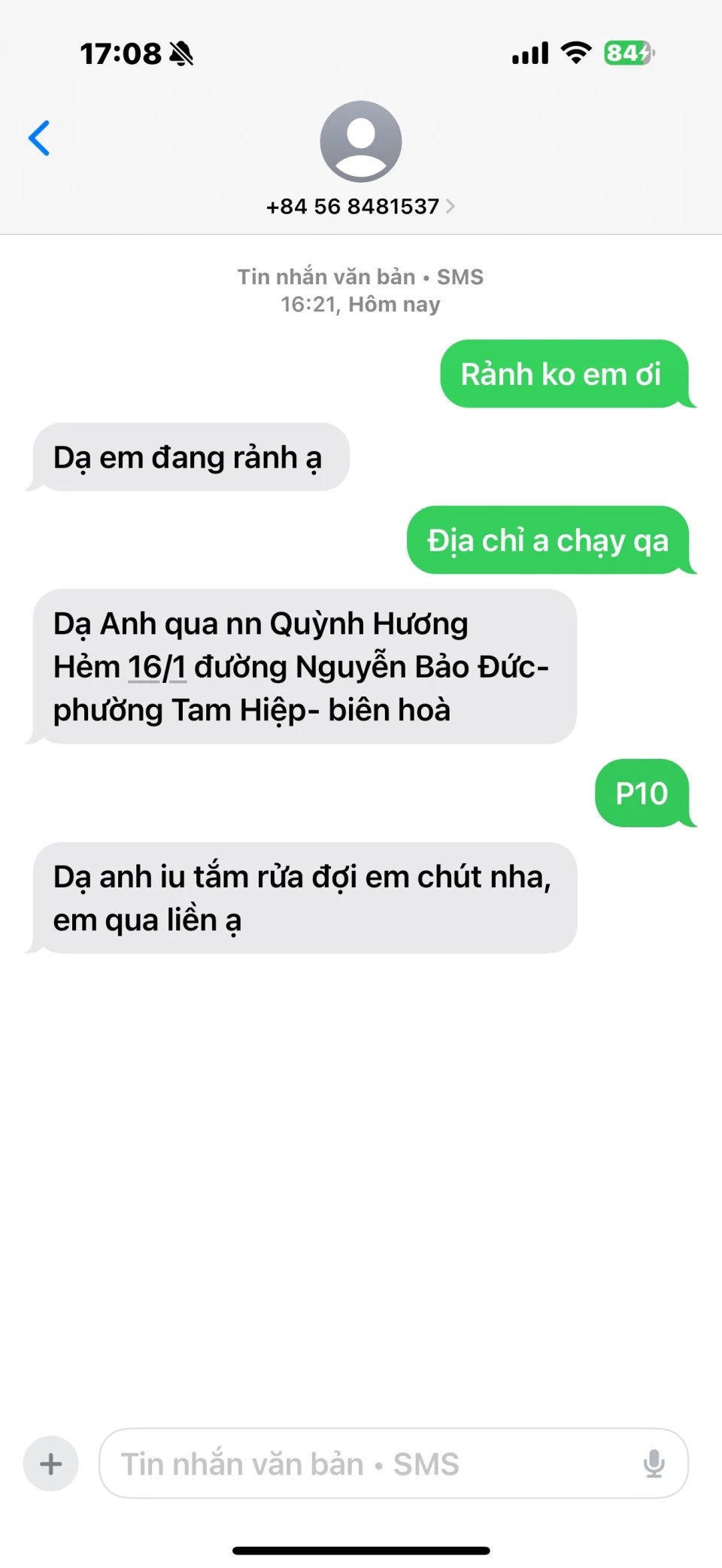Tap the battery indicator showing 84

[629, 53]
